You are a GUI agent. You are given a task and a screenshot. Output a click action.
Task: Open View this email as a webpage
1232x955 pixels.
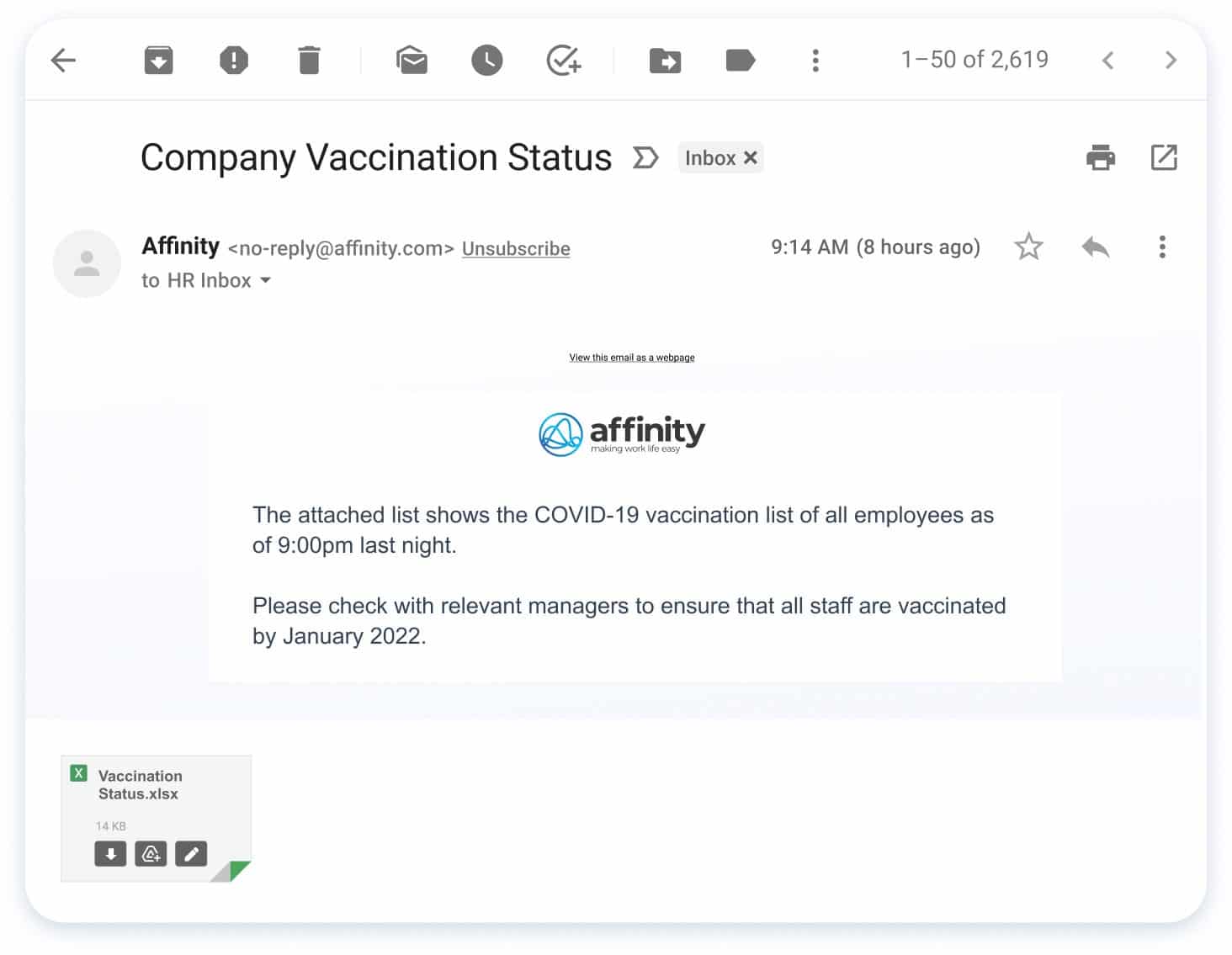pos(632,358)
